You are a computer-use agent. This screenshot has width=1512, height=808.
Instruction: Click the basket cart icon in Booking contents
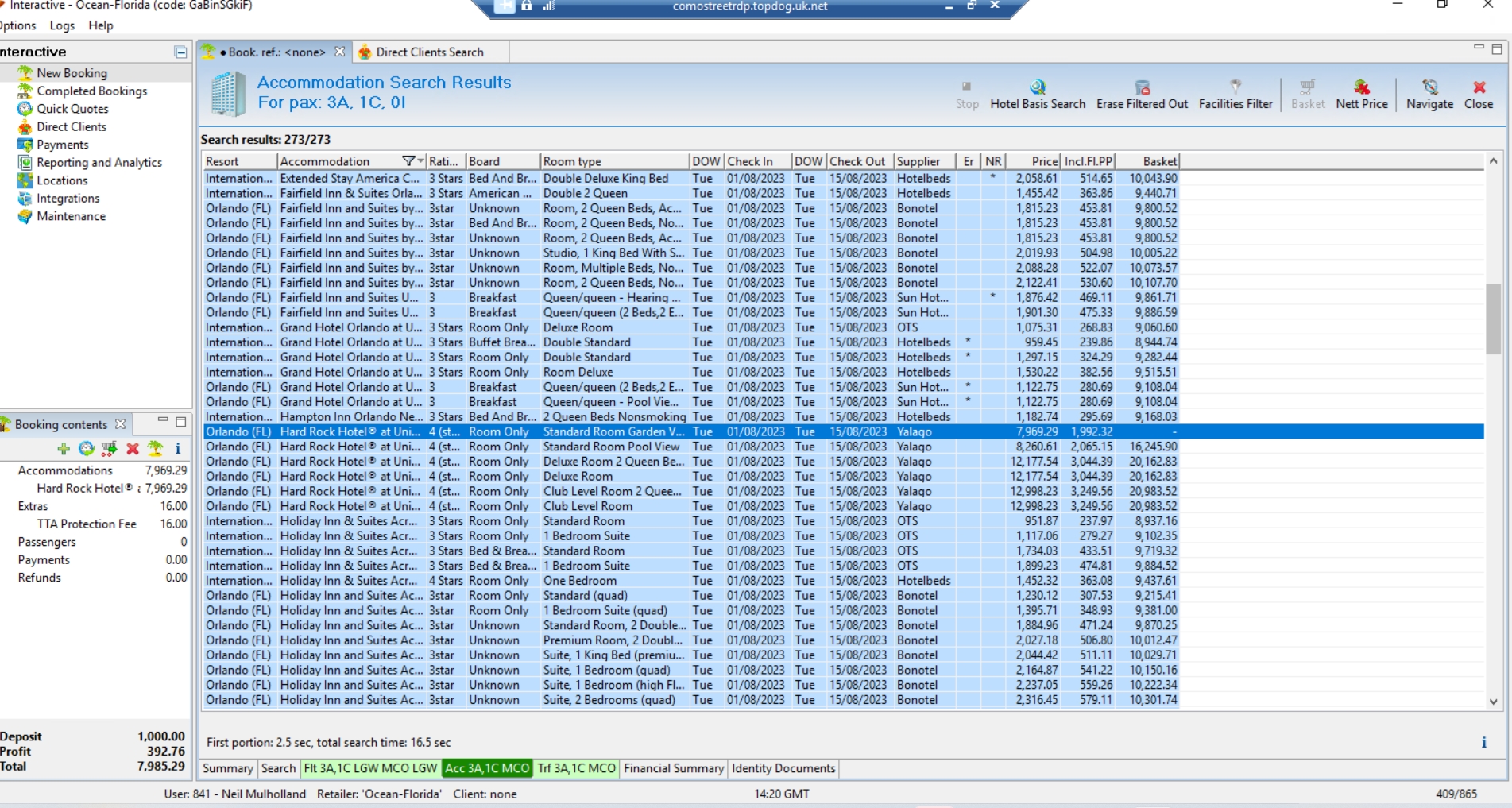click(x=110, y=449)
